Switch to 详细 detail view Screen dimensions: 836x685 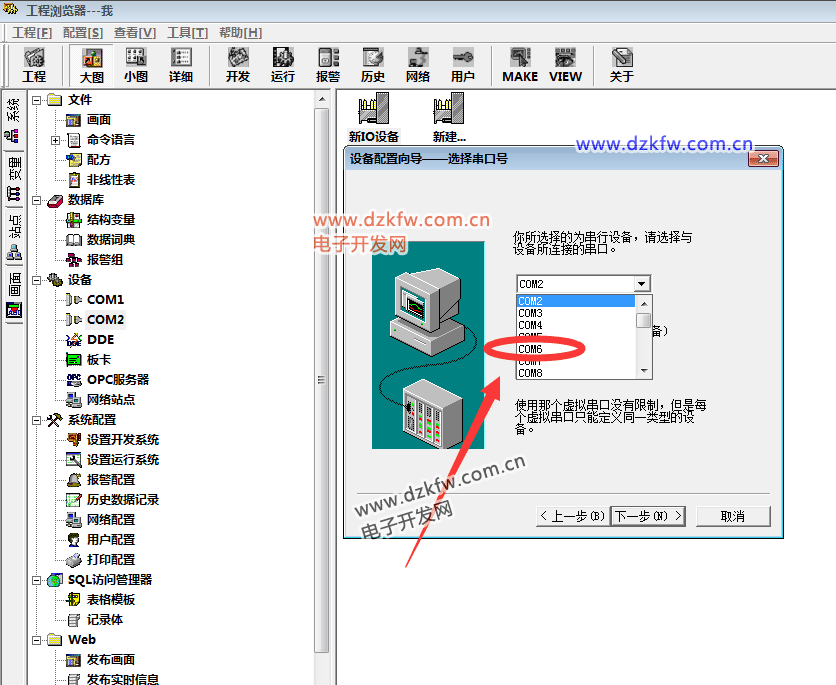coord(181,64)
